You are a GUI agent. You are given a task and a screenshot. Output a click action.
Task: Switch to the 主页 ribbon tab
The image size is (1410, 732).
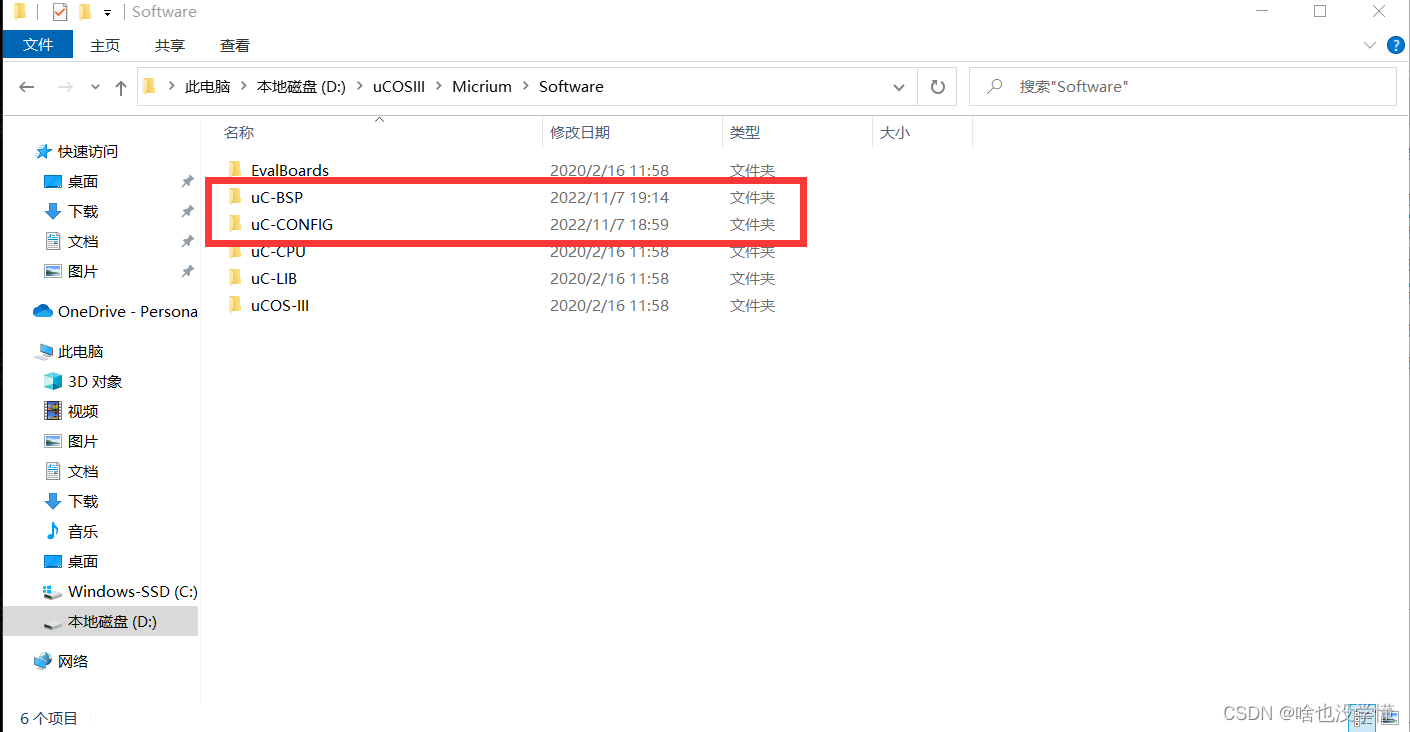pos(105,45)
